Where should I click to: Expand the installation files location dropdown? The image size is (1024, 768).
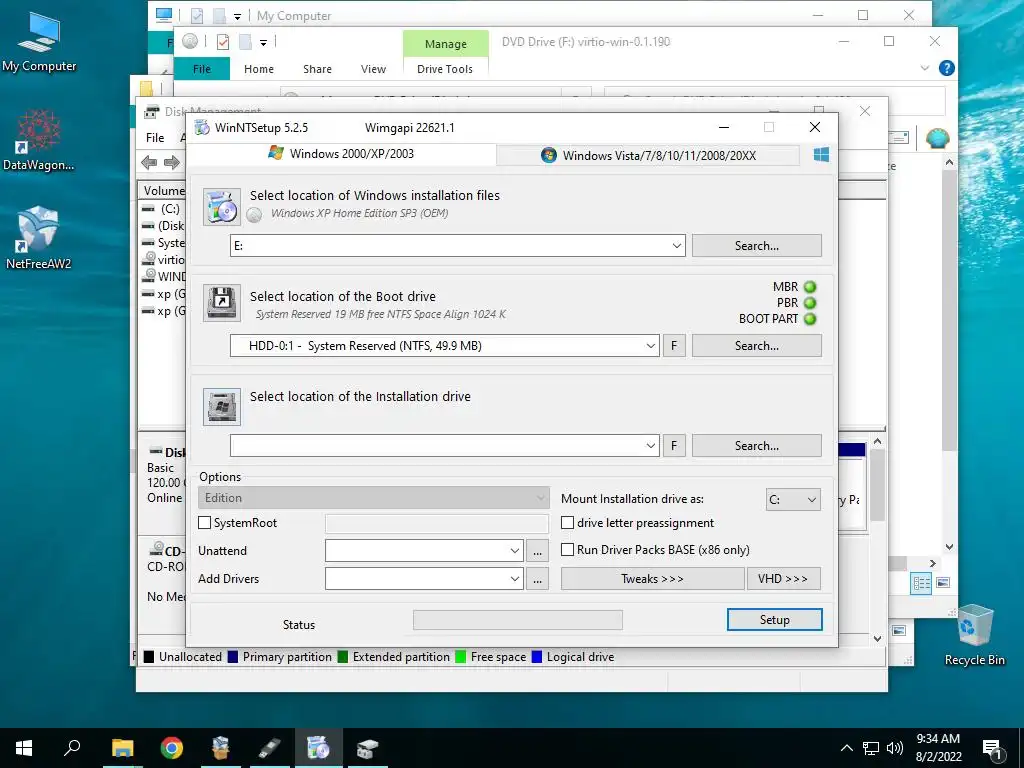[677, 246]
